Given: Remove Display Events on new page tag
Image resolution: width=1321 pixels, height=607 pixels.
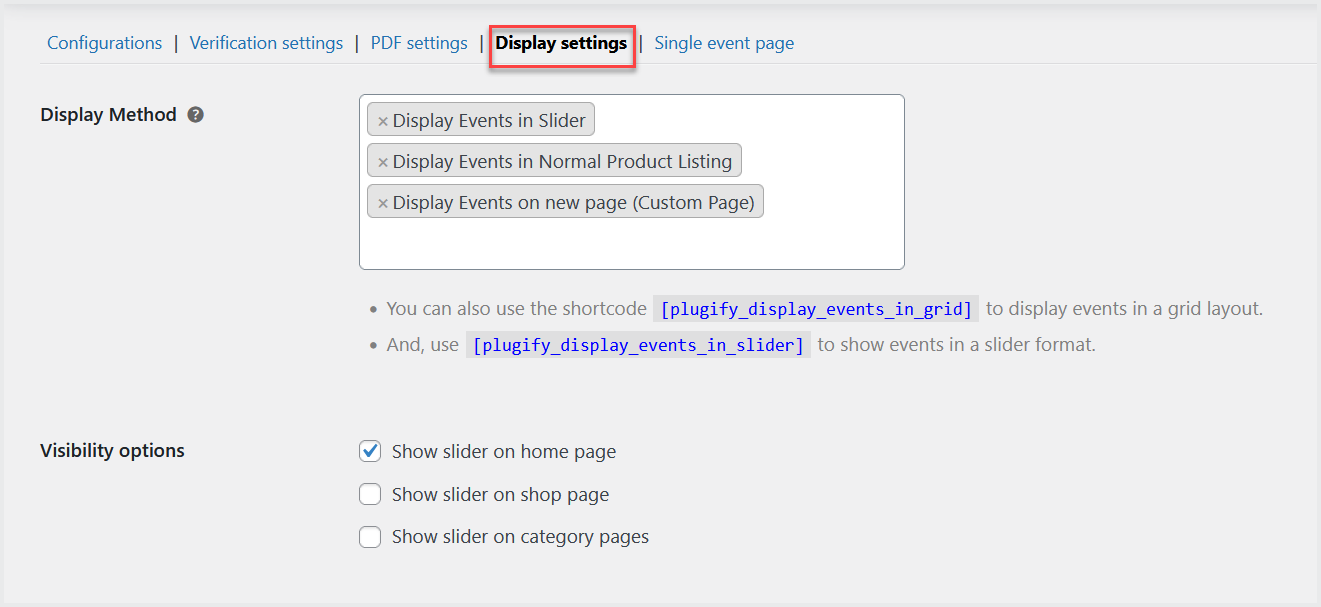Looking at the screenshot, I should tap(382, 203).
